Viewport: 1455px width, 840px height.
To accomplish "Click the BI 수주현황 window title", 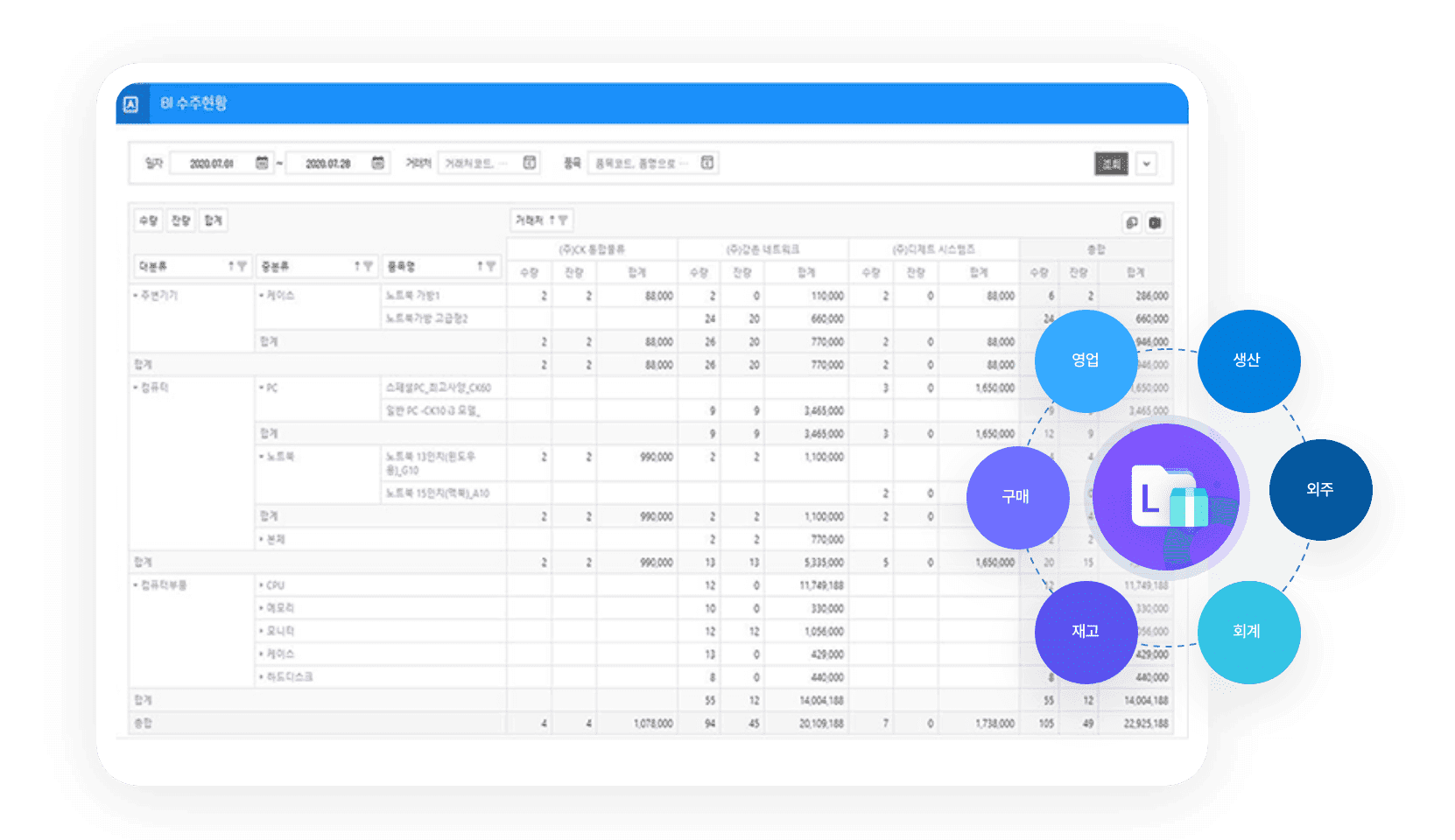I will (193, 103).
